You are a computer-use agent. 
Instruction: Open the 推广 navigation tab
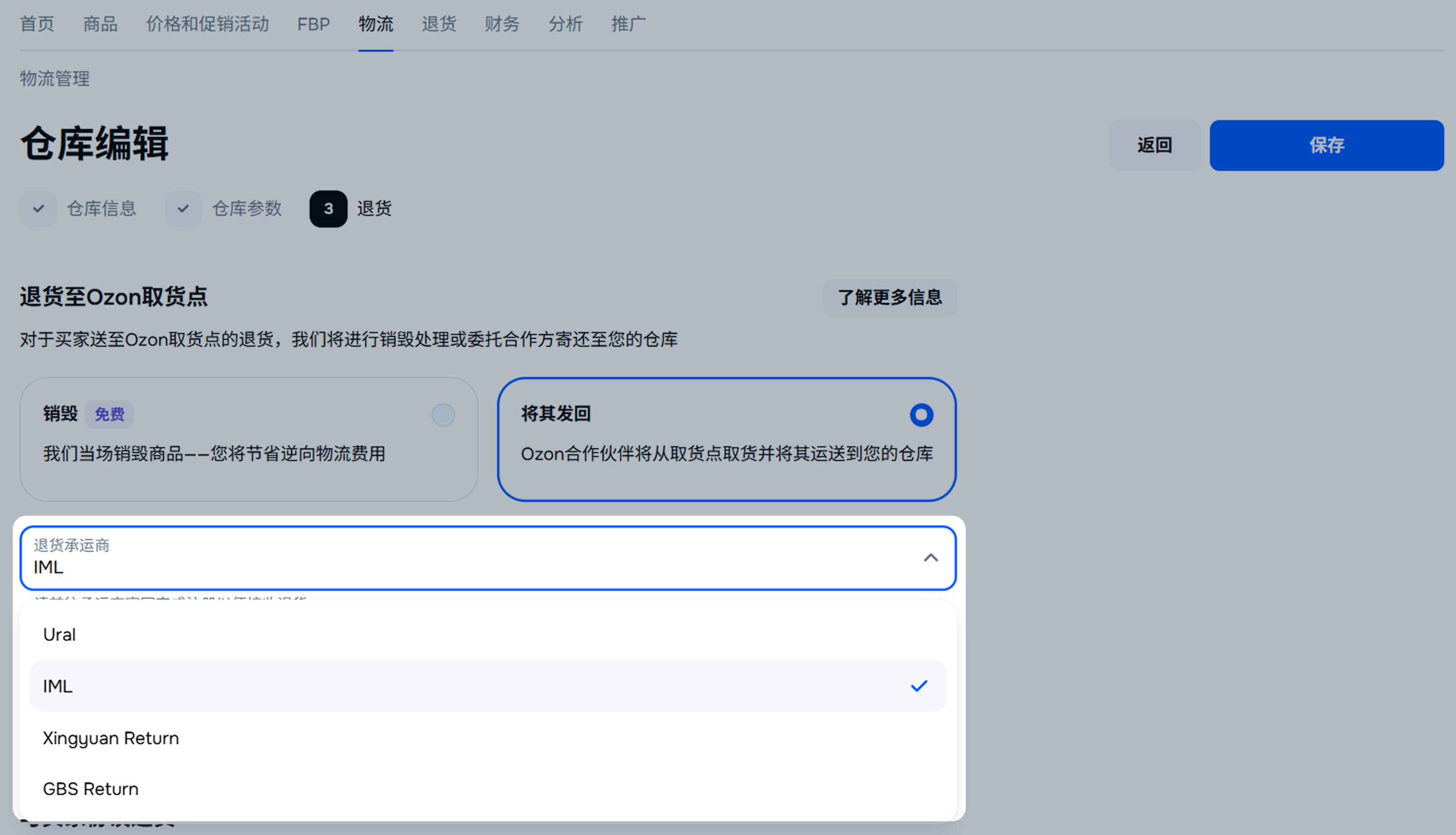point(628,24)
